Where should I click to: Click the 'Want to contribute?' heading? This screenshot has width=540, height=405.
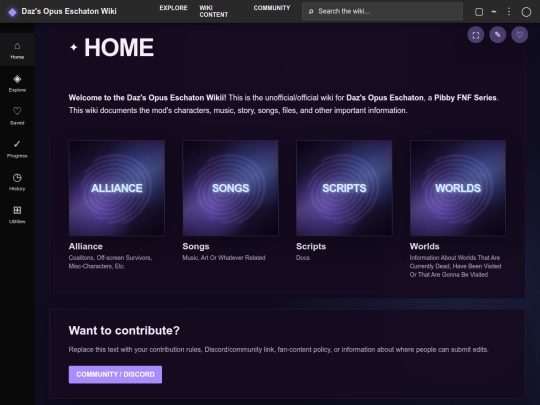(124, 331)
